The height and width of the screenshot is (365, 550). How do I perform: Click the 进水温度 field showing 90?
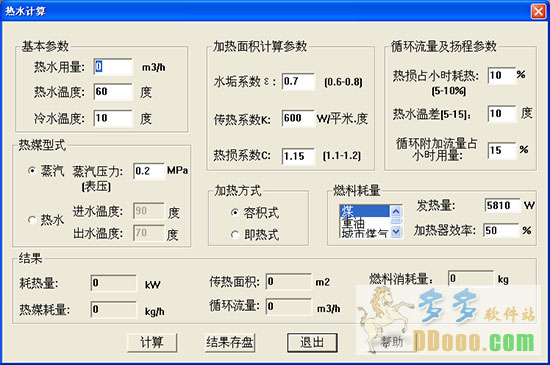(x=149, y=211)
